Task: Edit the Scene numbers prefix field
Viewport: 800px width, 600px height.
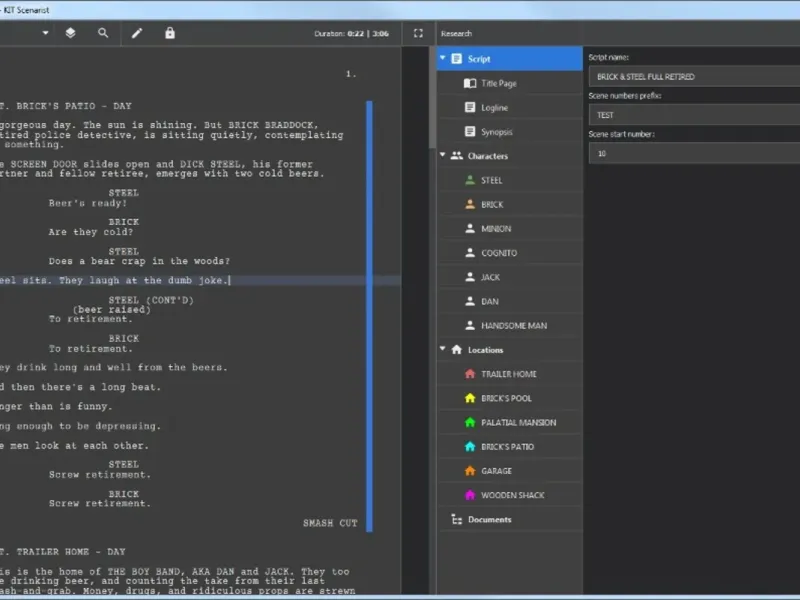Action: (x=694, y=115)
